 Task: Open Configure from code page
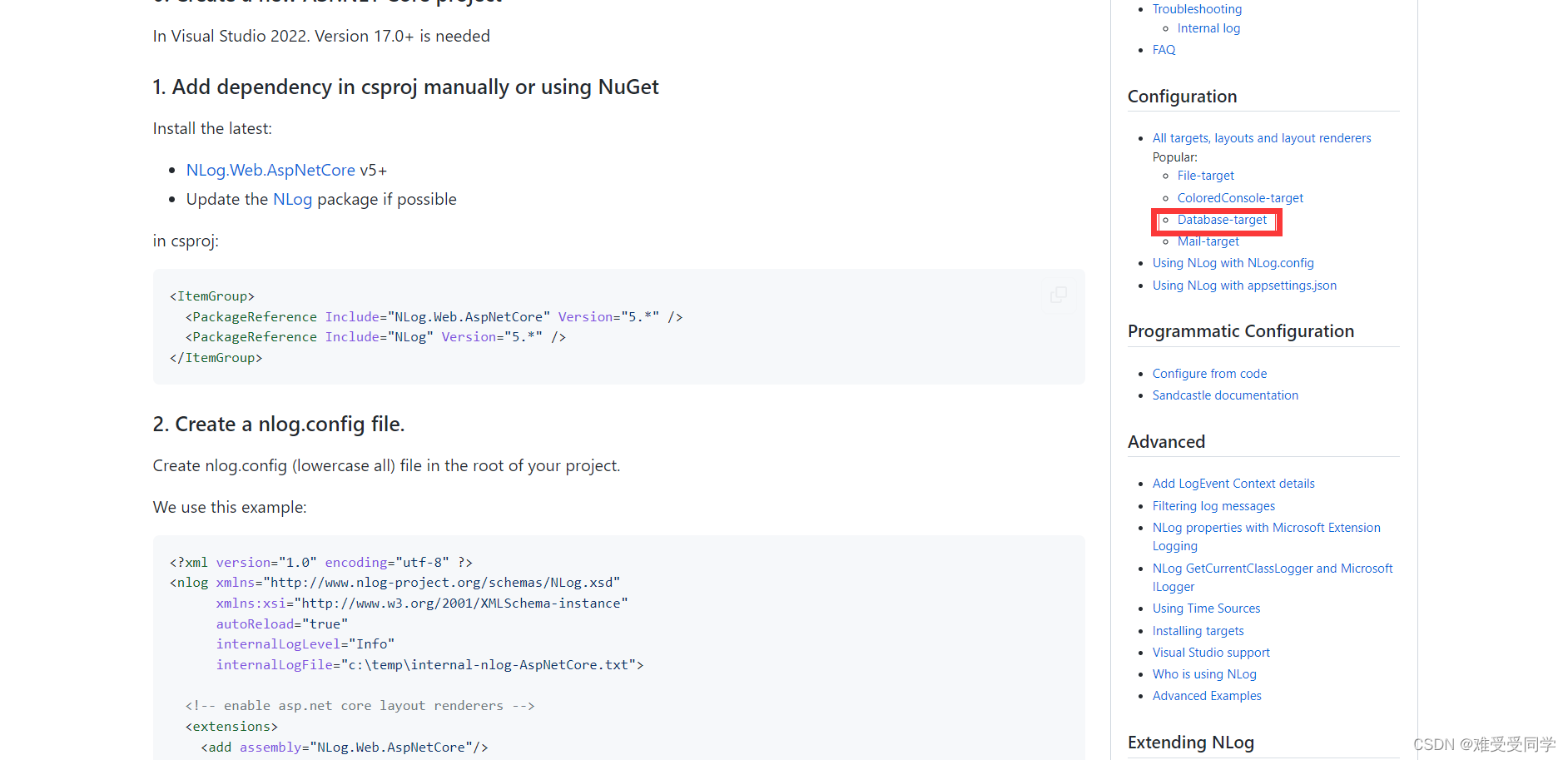tap(1209, 374)
